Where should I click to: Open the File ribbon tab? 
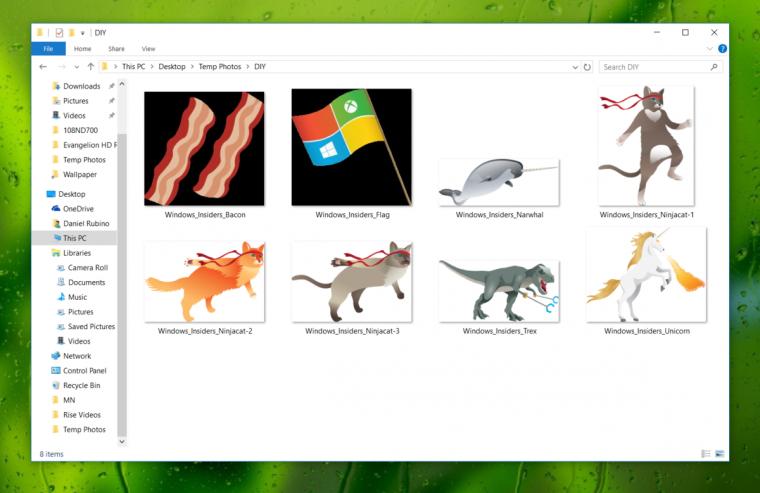point(48,49)
